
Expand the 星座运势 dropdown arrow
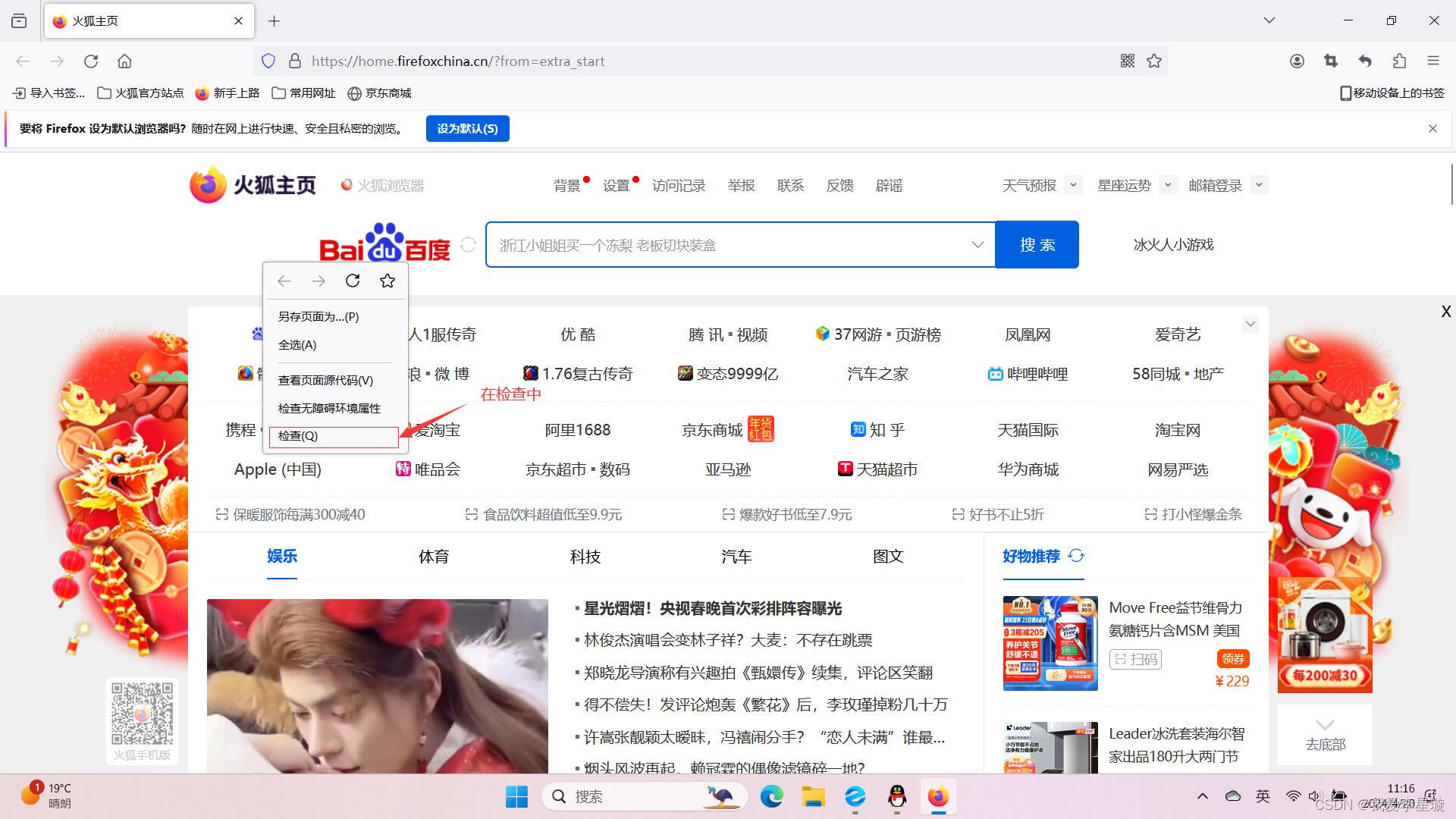point(1168,184)
